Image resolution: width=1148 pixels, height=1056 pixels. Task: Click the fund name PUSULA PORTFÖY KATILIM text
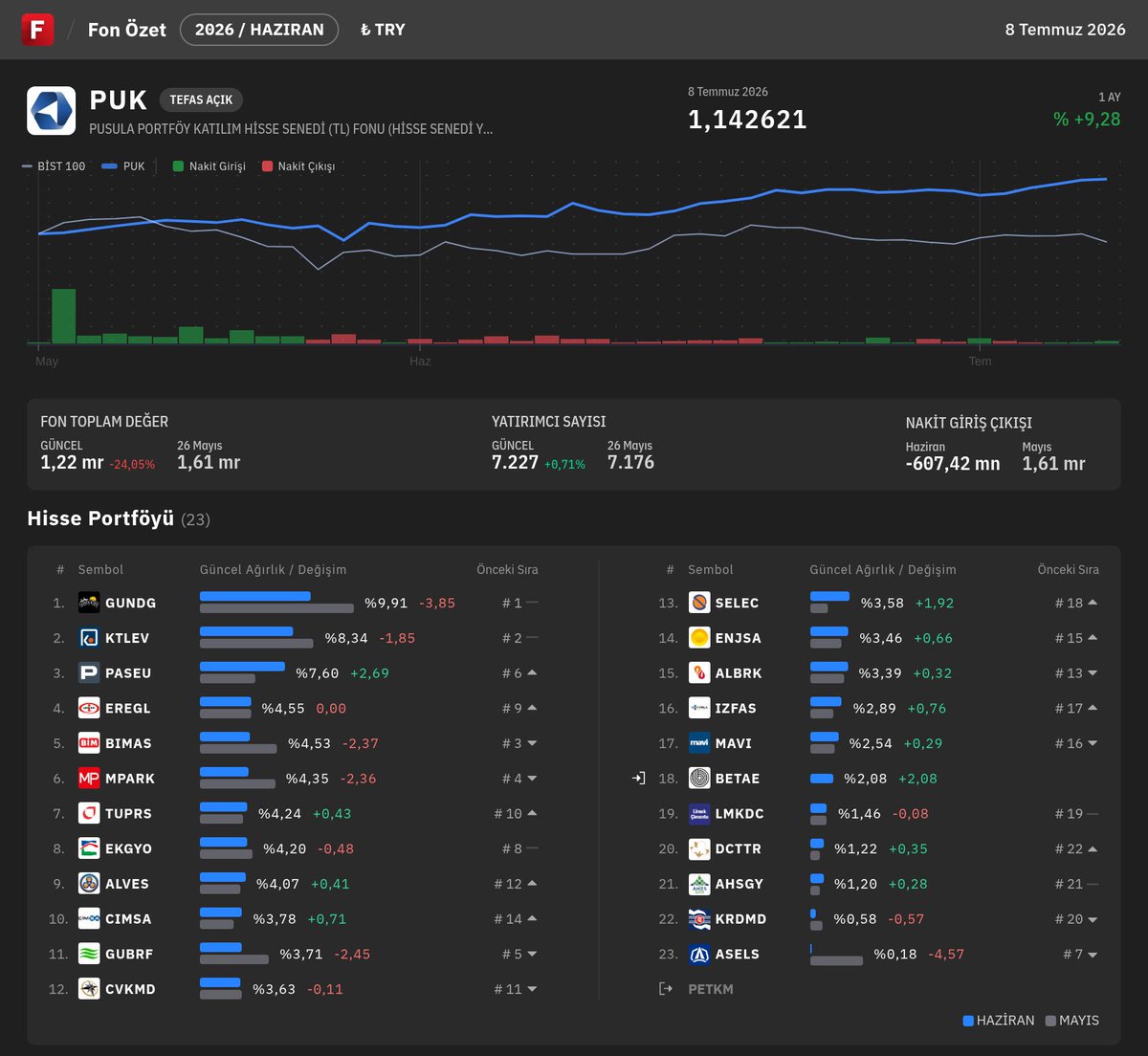[x=291, y=128]
